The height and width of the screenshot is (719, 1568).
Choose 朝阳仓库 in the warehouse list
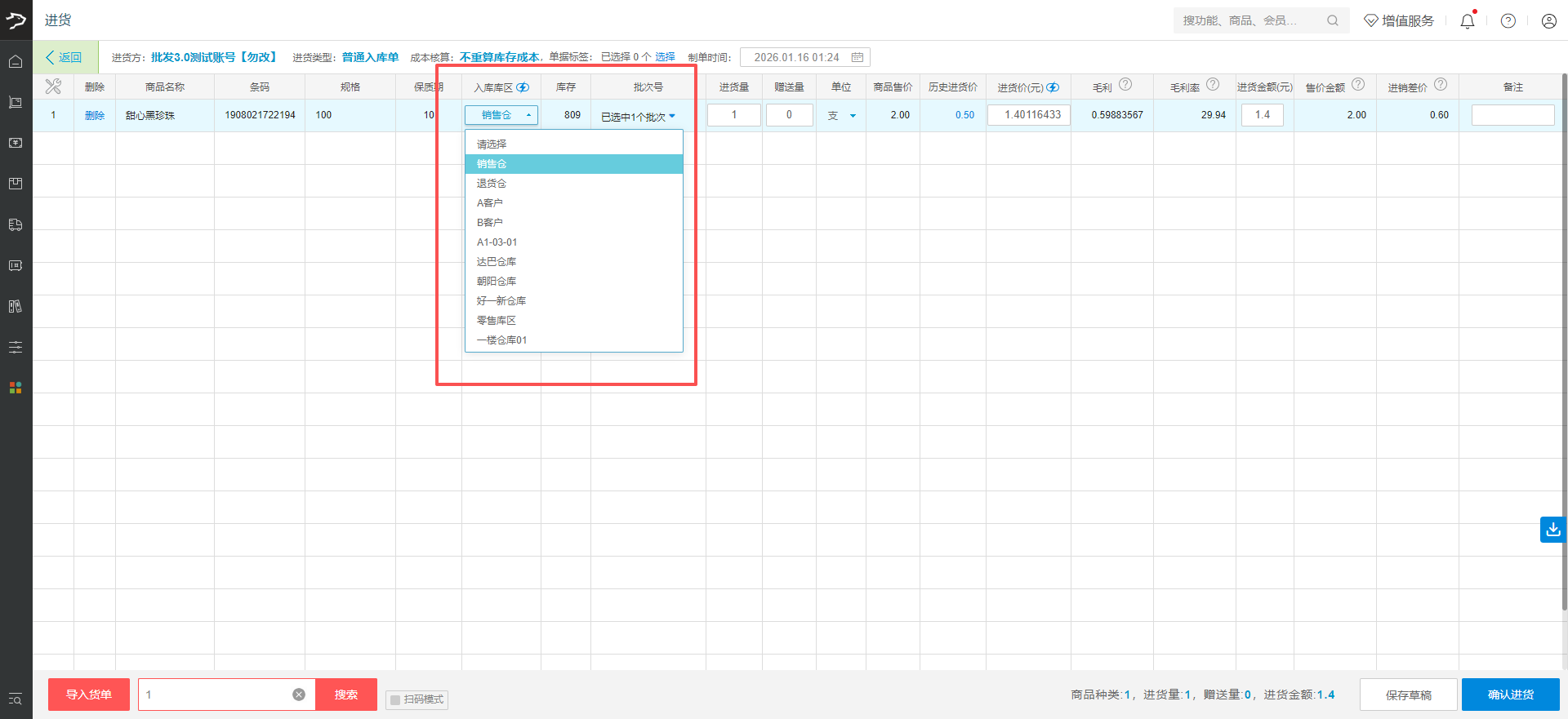pos(497,282)
